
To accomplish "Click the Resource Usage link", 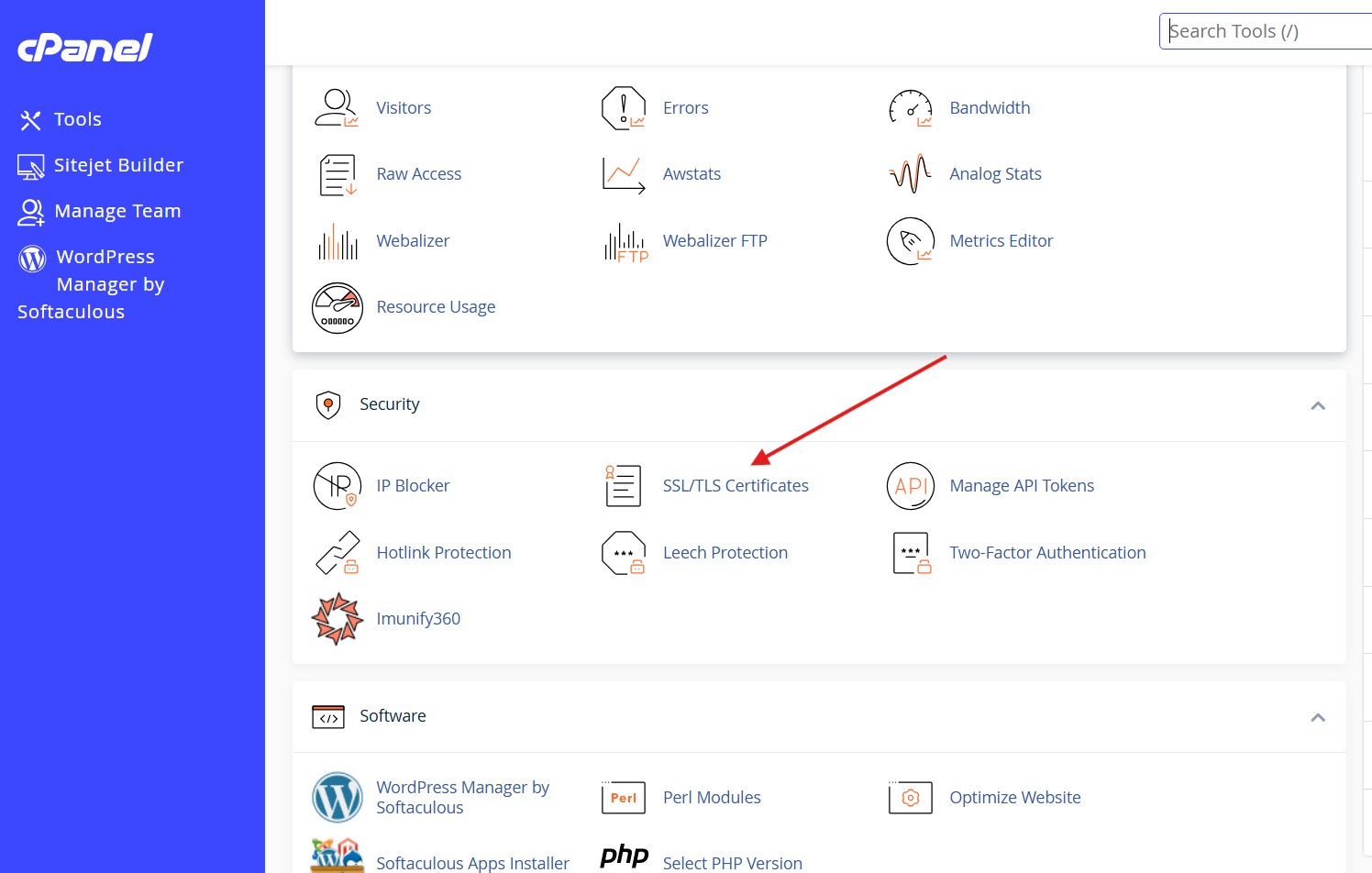I will 436,307.
